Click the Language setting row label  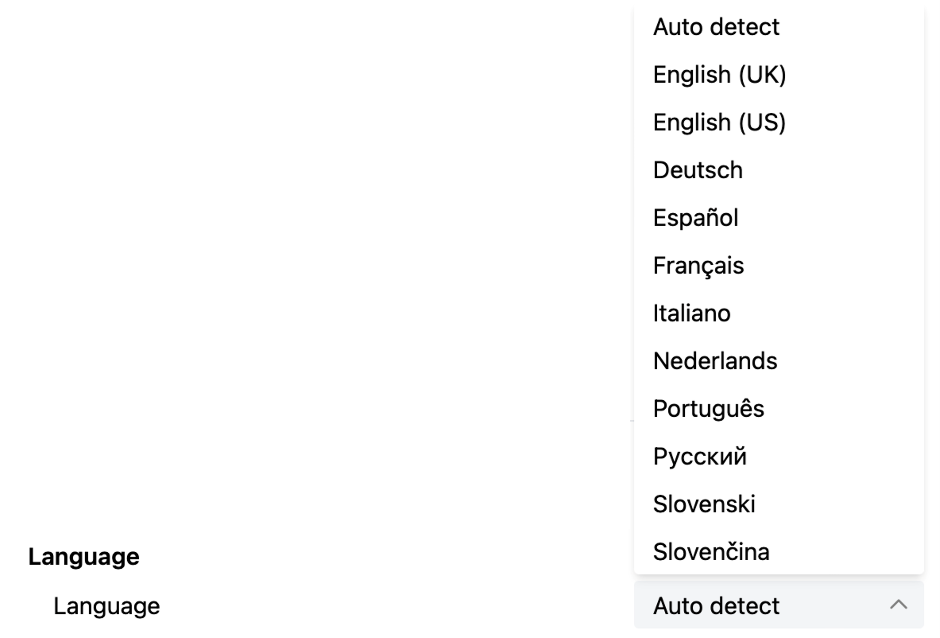pyautogui.click(x=107, y=606)
